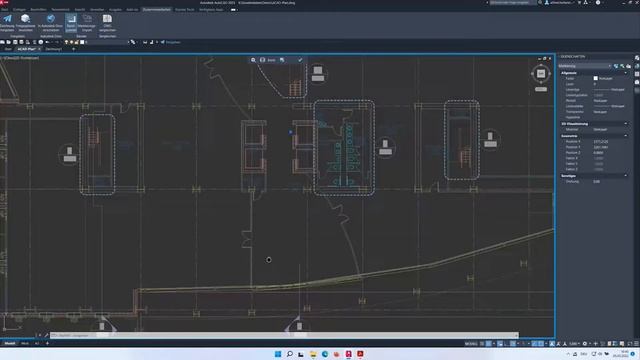Collapse the Allgemein section
Screen dimensions: 640x360
point(626,73)
